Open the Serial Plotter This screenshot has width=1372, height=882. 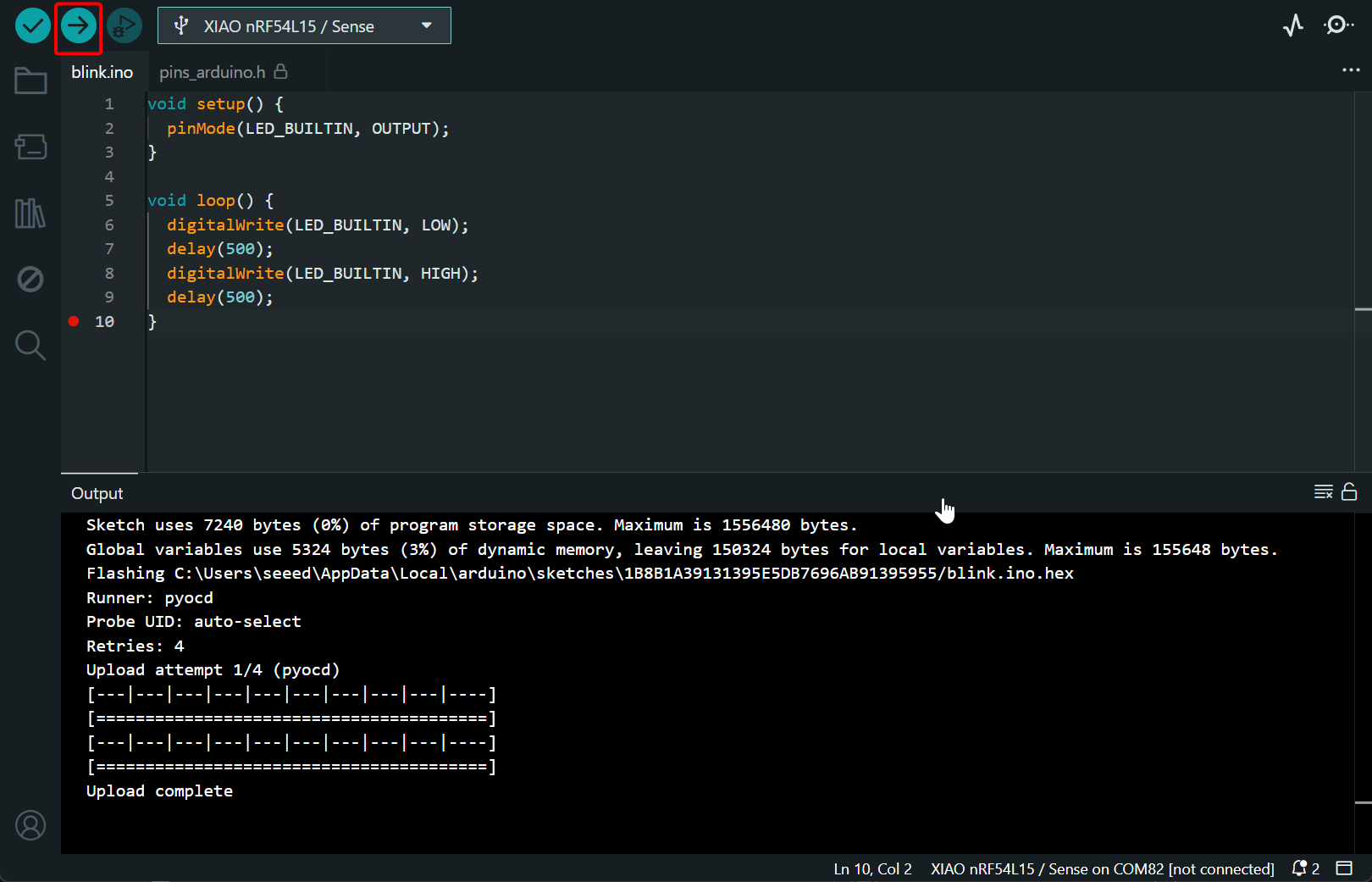1292,25
